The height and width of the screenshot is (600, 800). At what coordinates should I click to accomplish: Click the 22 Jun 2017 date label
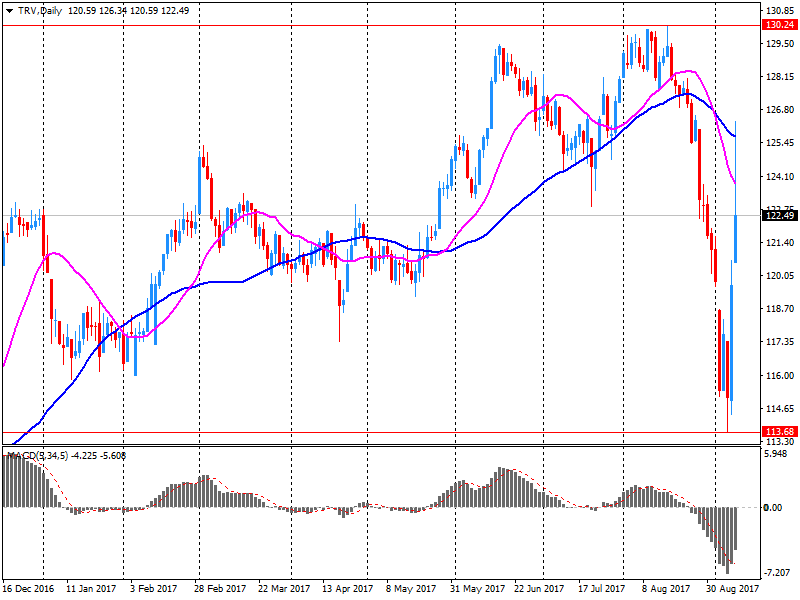(539, 589)
